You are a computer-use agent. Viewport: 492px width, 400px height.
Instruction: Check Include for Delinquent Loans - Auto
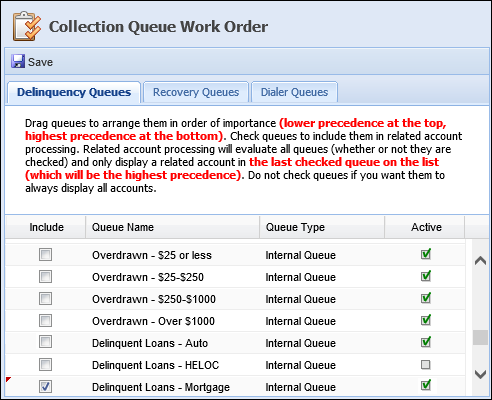tap(45, 342)
